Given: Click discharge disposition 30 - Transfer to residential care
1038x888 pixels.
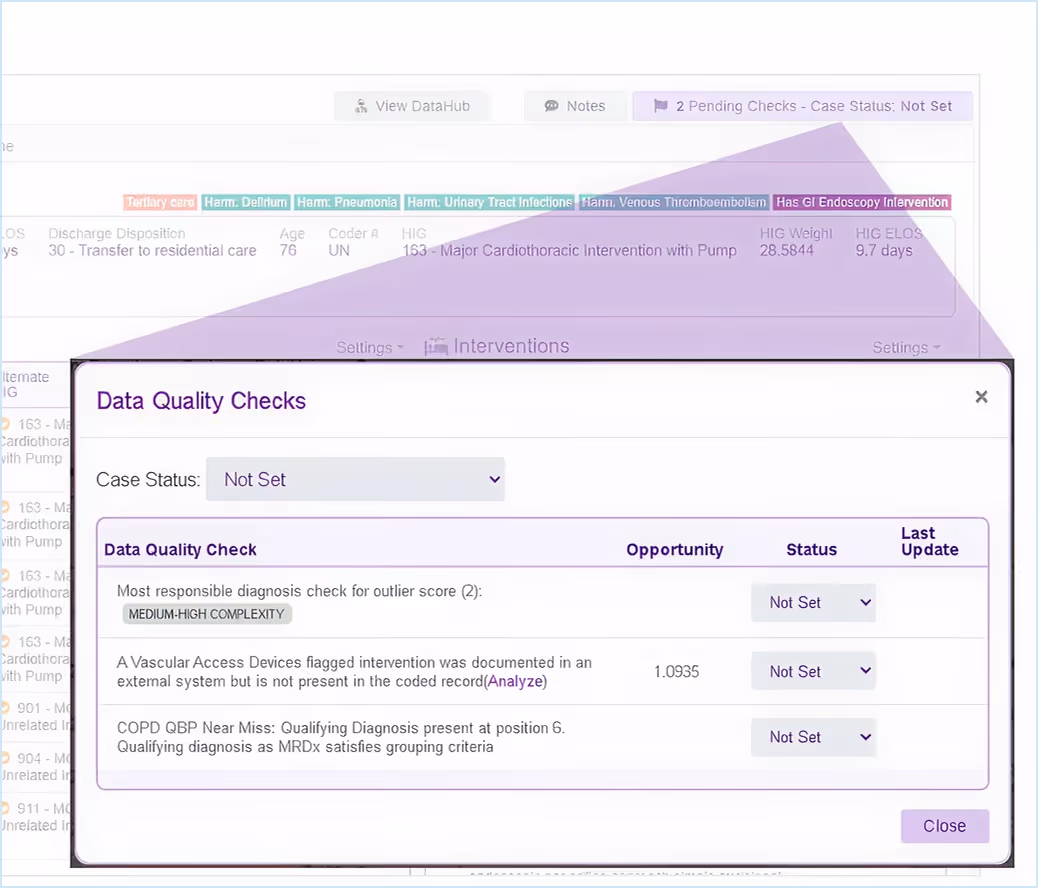Looking at the screenshot, I should 152,250.
